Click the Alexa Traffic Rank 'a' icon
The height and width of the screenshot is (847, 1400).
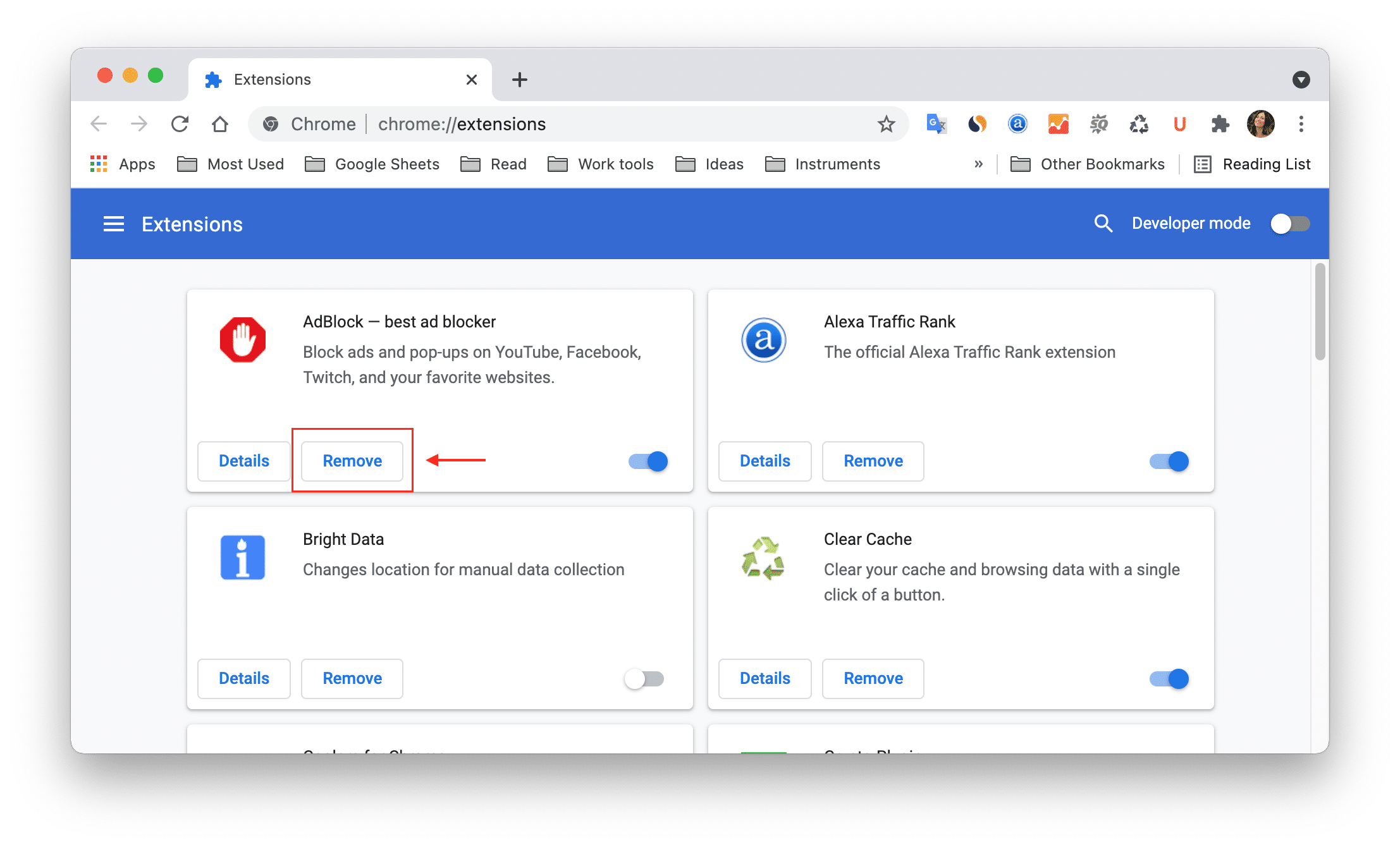tap(764, 339)
